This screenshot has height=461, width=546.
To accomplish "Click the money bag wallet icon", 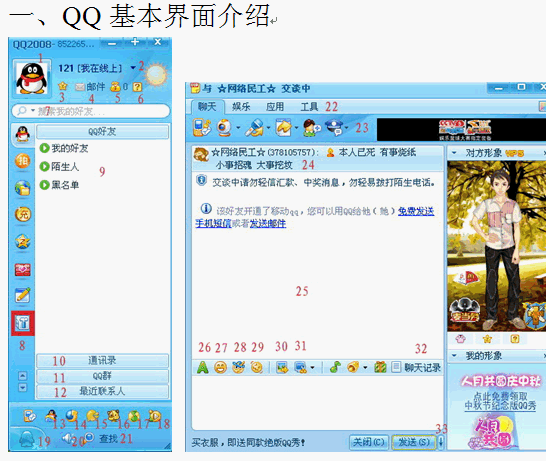I will pyautogui.click(x=115, y=86).
